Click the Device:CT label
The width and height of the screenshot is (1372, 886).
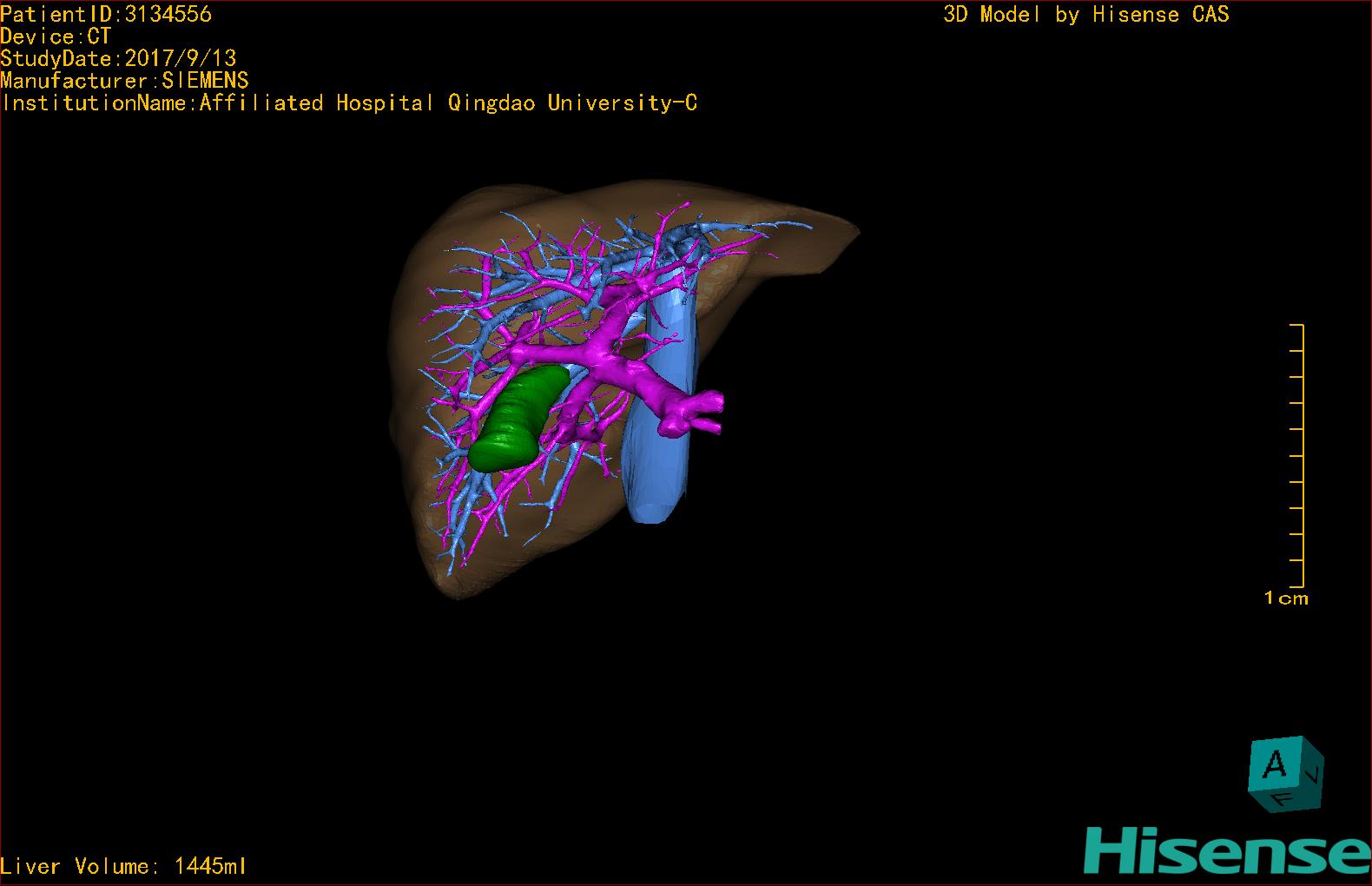pyautogui.click(x=56, y=36)
